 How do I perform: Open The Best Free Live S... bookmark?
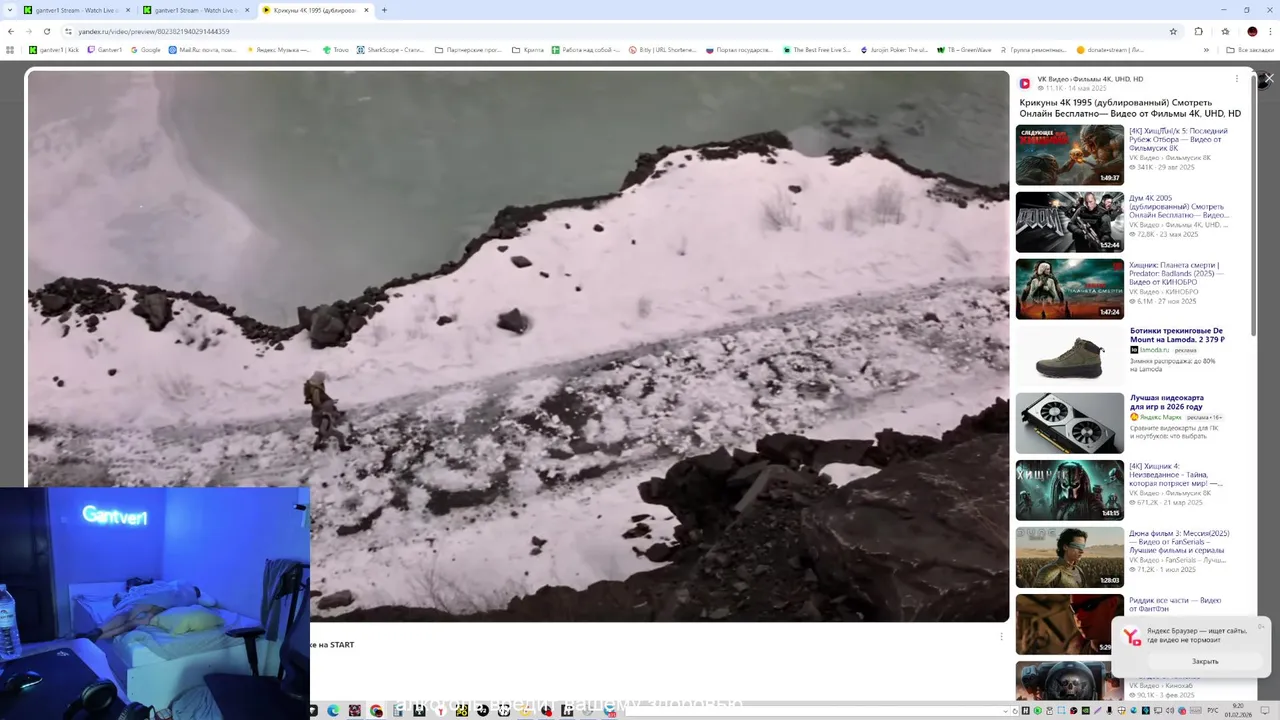(x=817, y=49)
